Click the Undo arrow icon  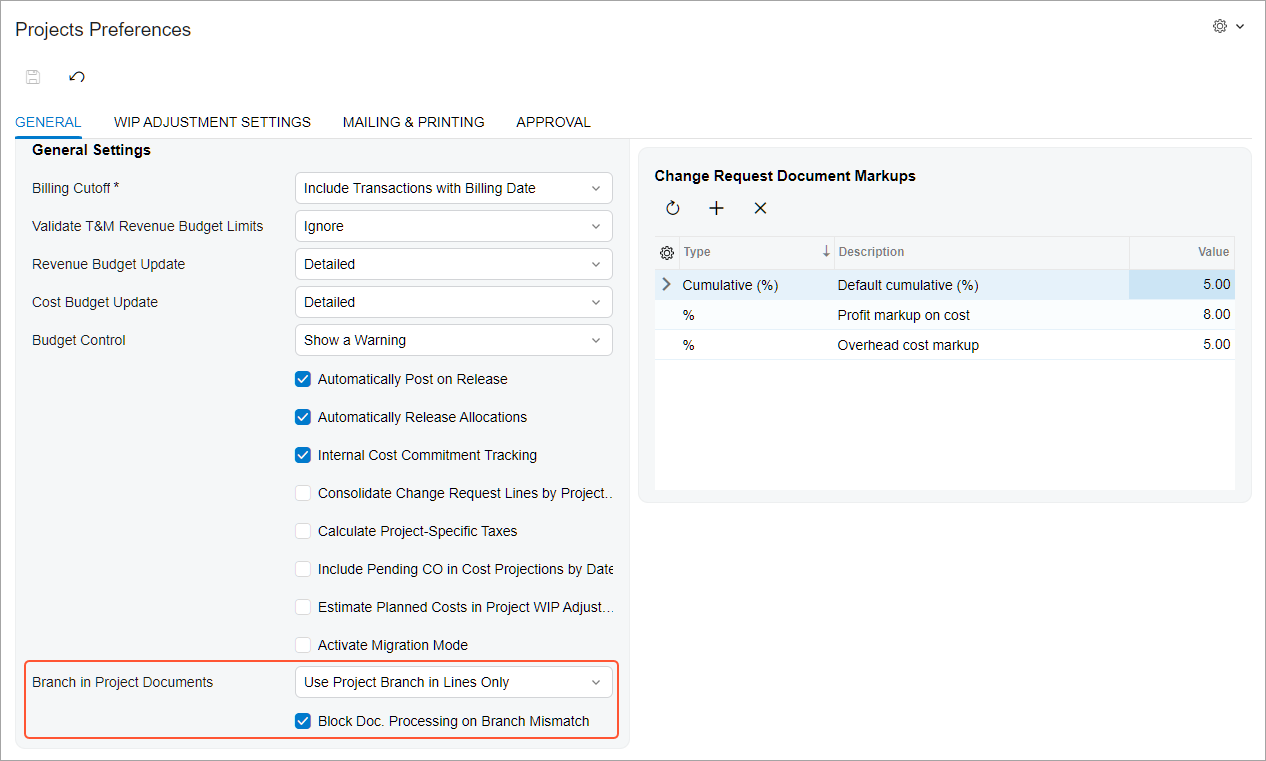[77, 77]
